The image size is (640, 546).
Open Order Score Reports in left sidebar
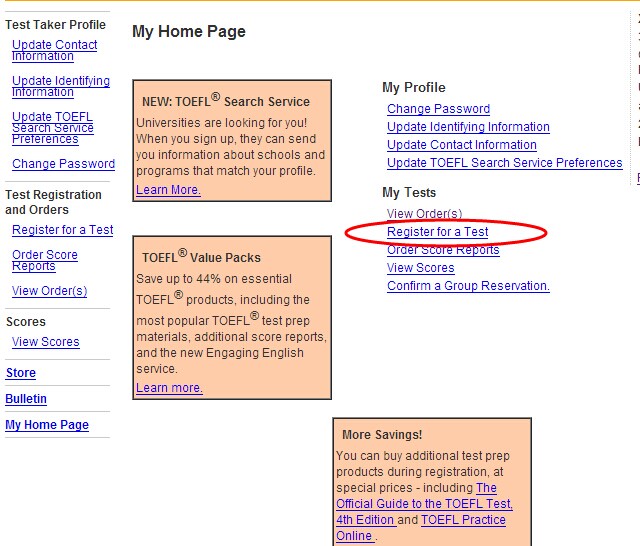pos(44,260)
